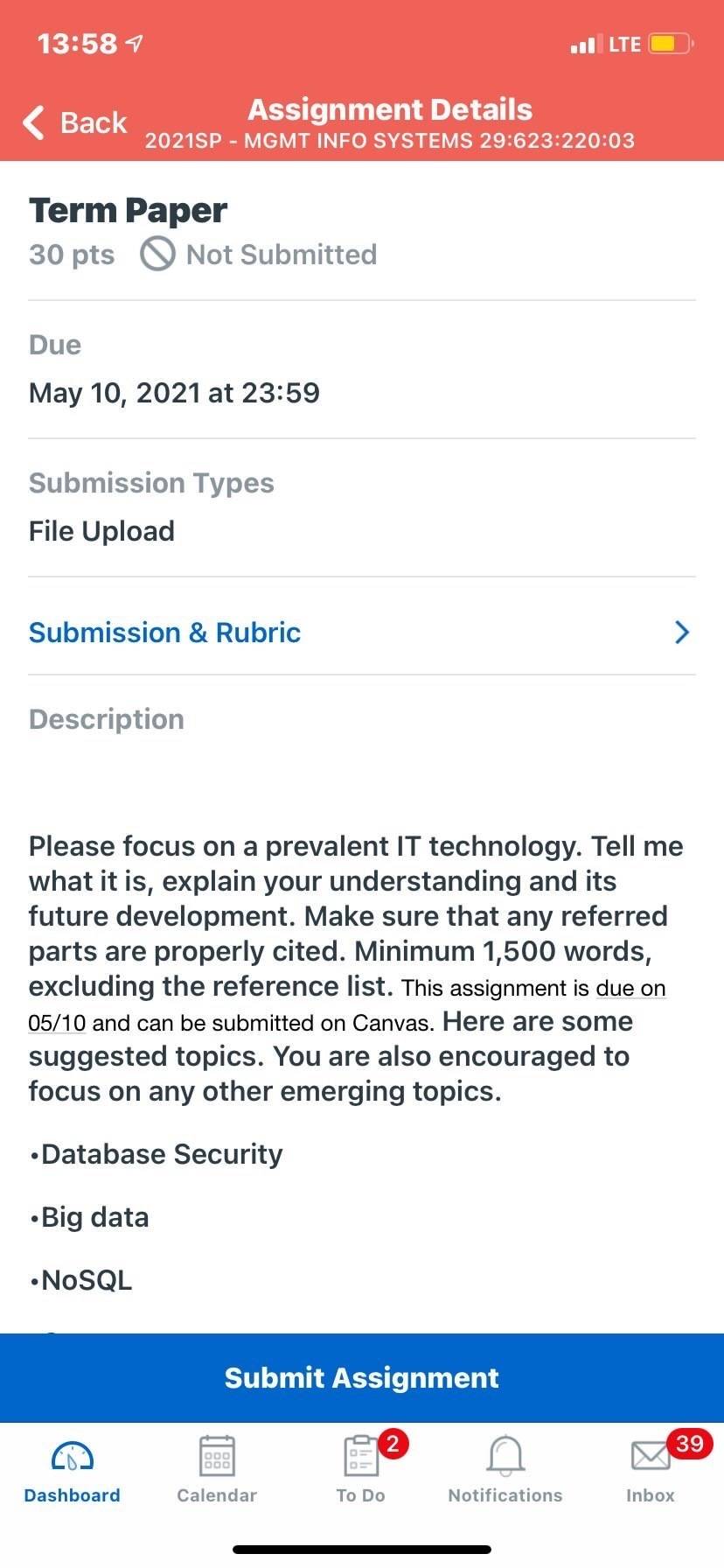The width and height of the screenshot is (724, 1568).
Task: Select the Notifications tab label
Action: click(505, 1495)
